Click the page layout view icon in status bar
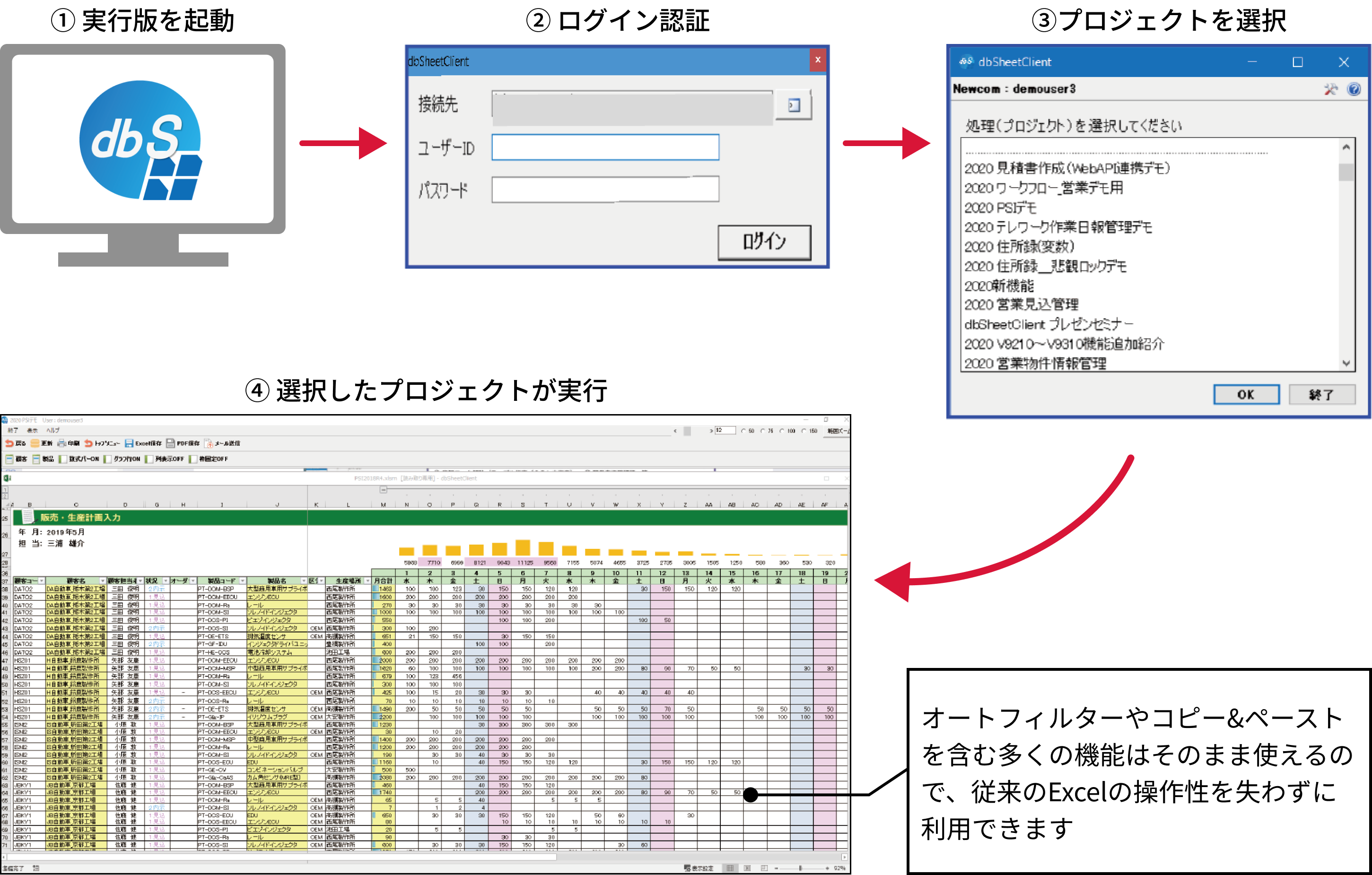 coord(747,868)
